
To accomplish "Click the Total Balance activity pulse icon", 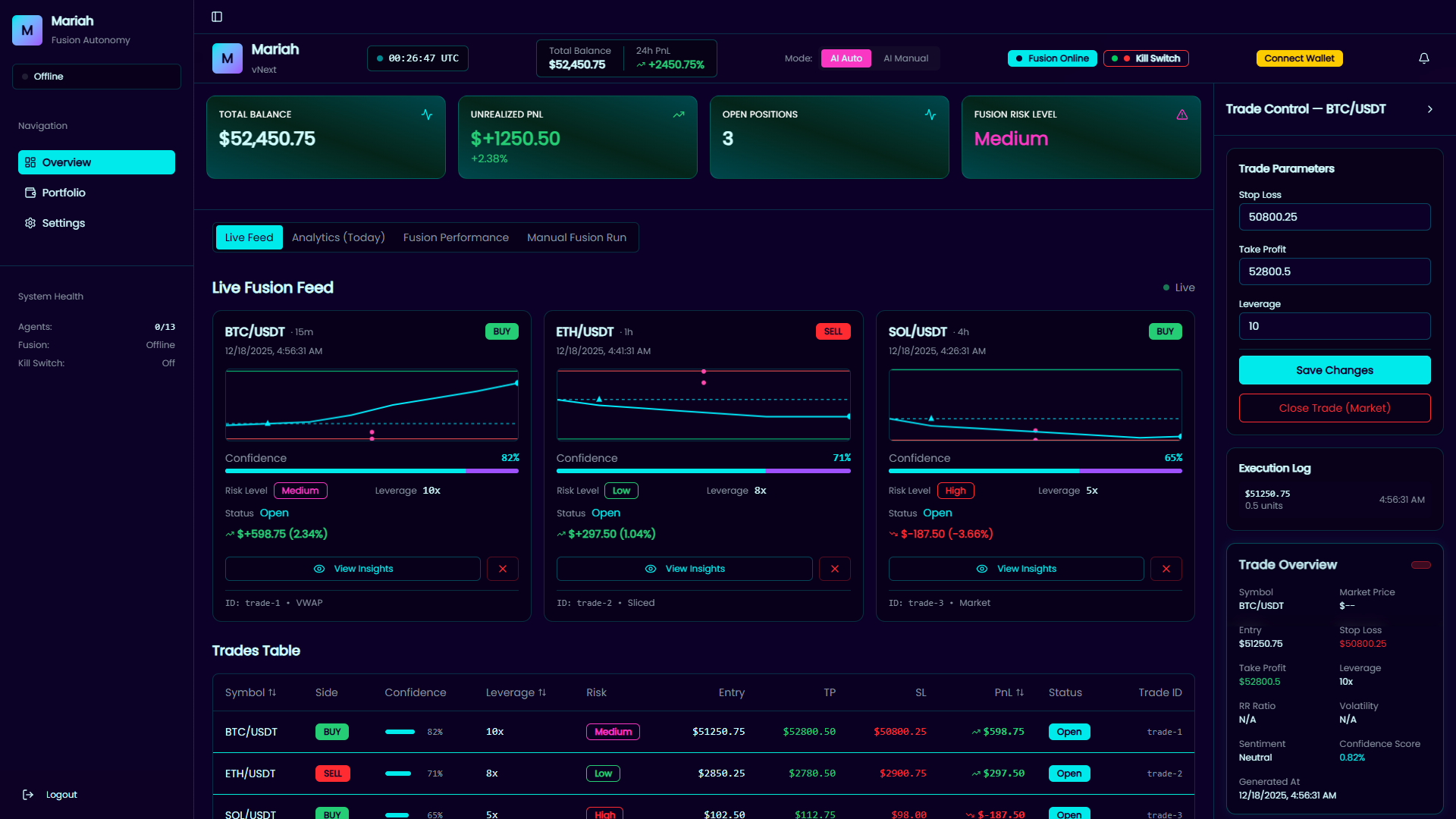I will point(427,115).
